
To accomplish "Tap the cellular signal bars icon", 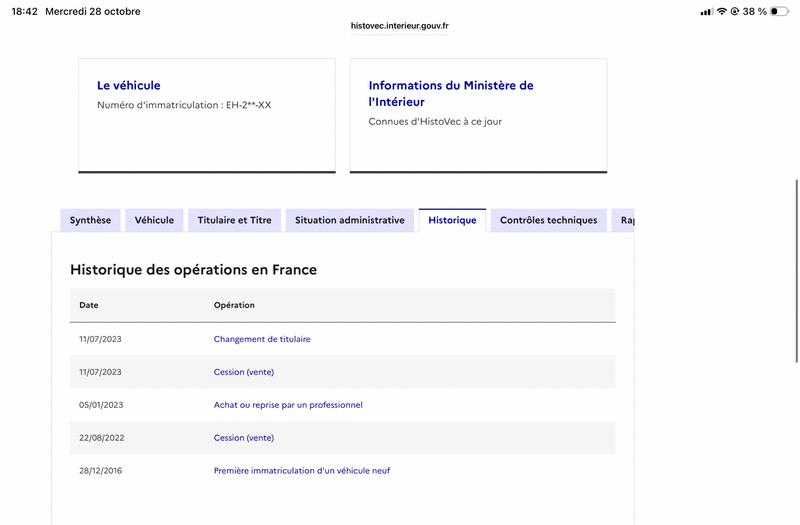I will 706,11.
